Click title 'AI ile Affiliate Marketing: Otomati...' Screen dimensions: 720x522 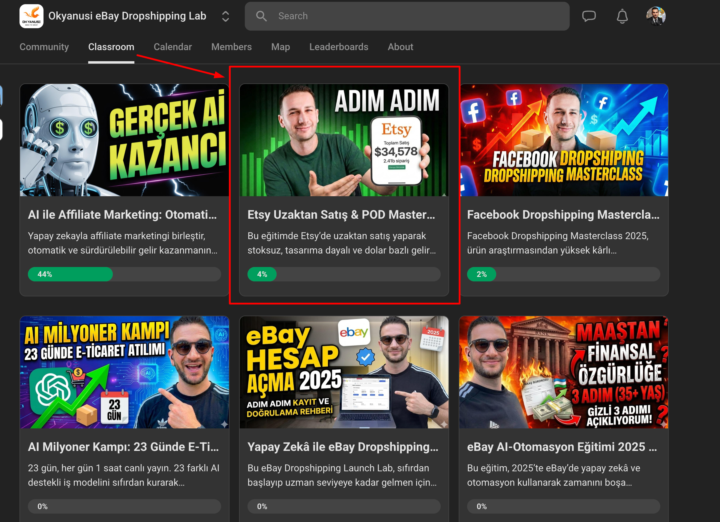point(122,215)
